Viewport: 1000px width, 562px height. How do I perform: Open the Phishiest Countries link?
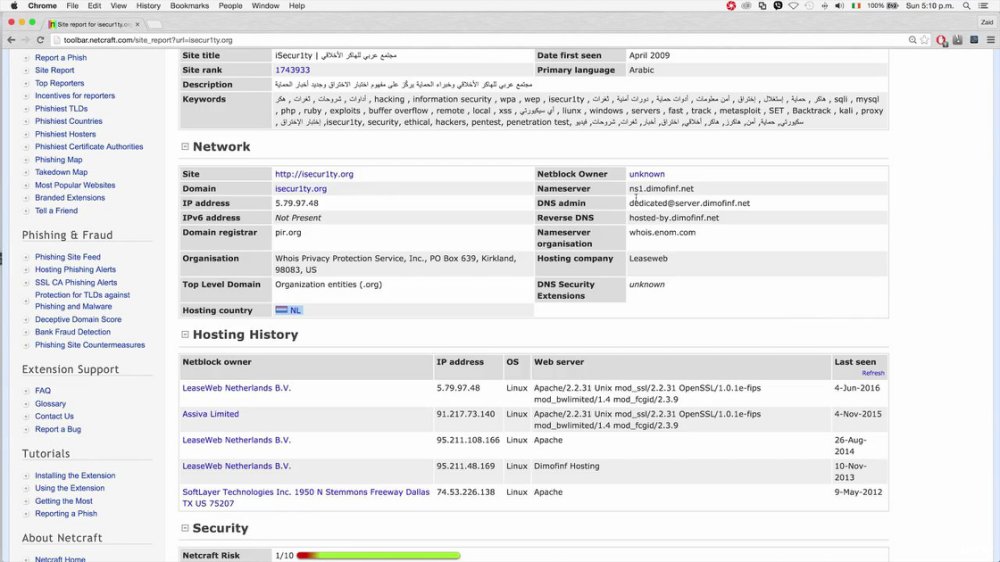68,121
